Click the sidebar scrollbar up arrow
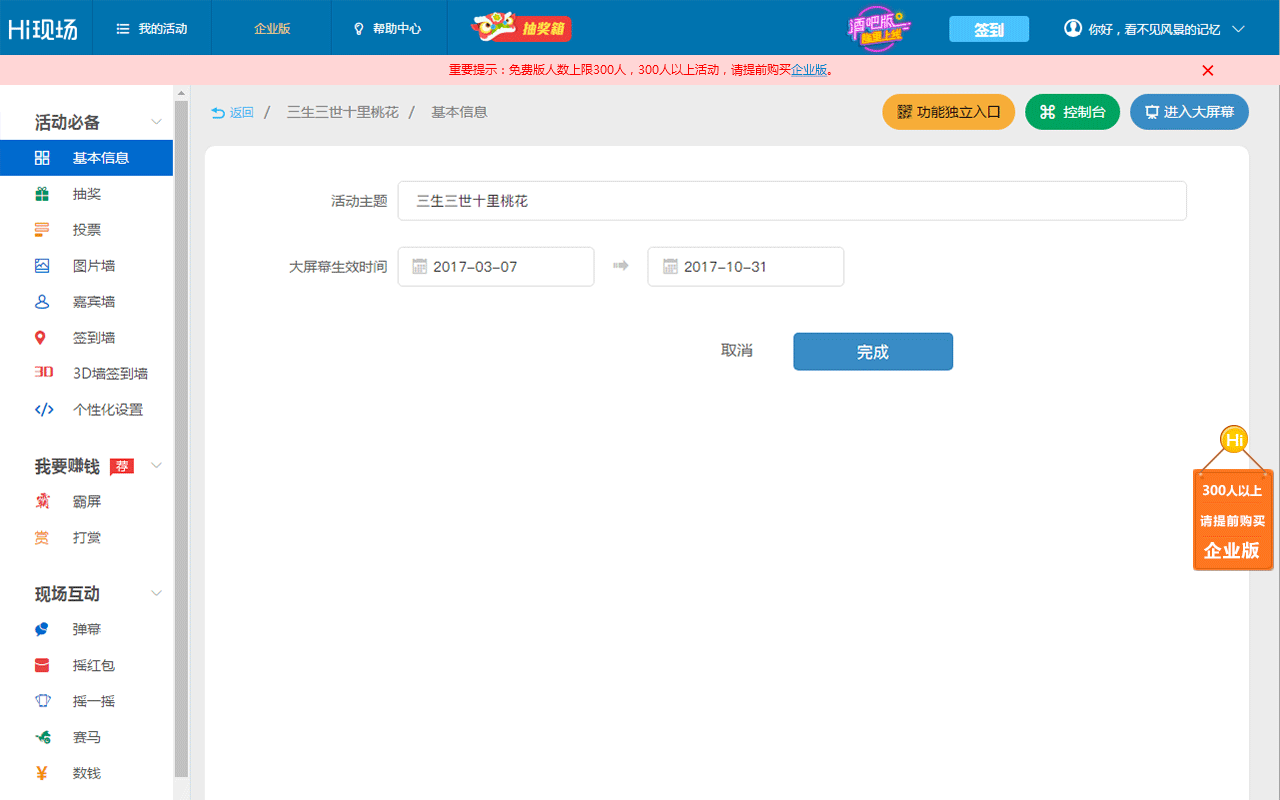The width and height of the screenshot is (1280, 800). tap(181, 93)
